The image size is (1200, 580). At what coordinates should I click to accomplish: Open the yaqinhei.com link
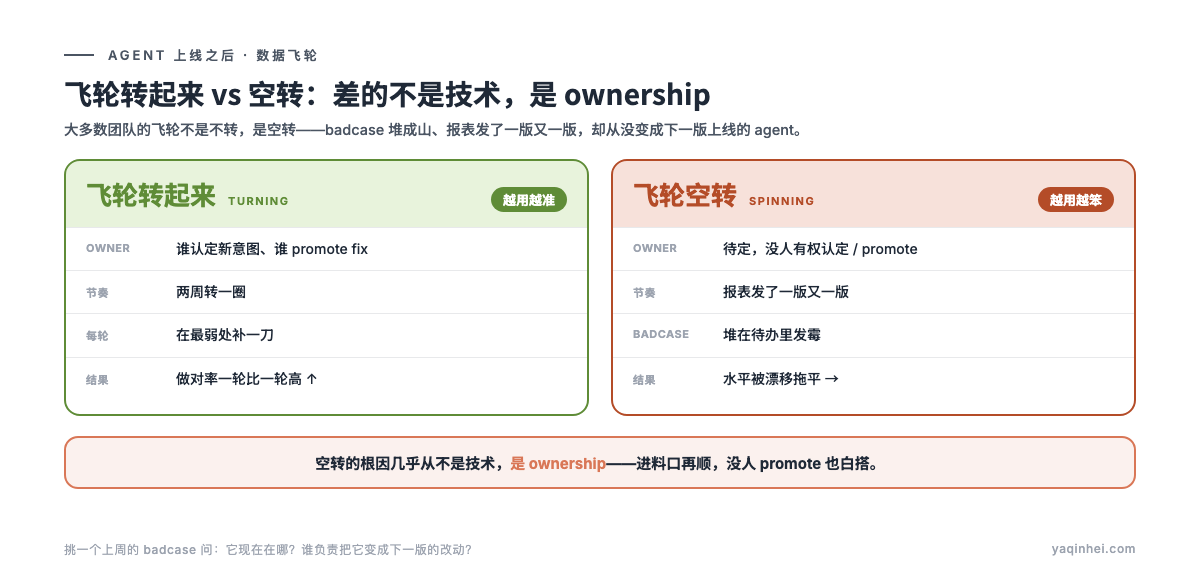coord(1094,549)
